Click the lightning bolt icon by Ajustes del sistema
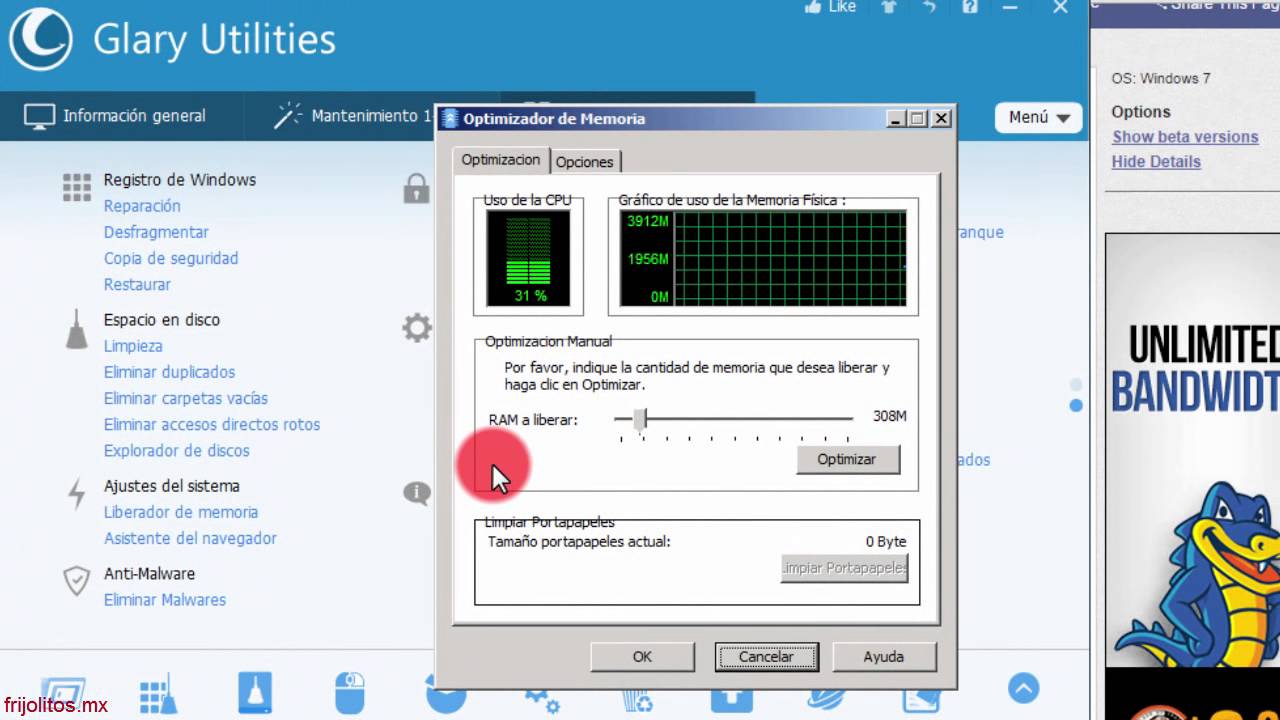 tap(76, 493)
